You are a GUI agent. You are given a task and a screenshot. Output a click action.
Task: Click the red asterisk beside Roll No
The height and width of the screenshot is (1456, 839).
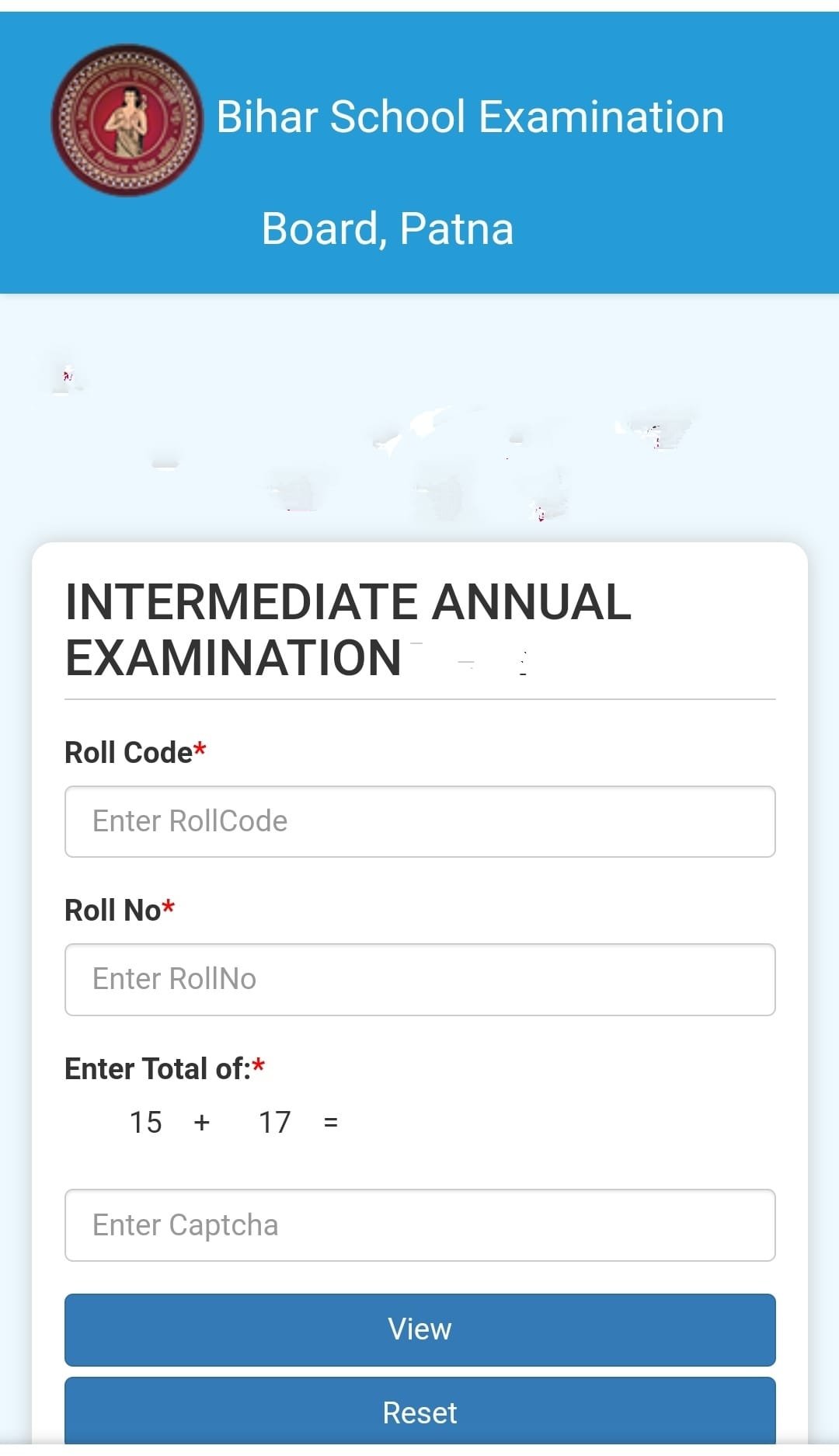(169, 907)
